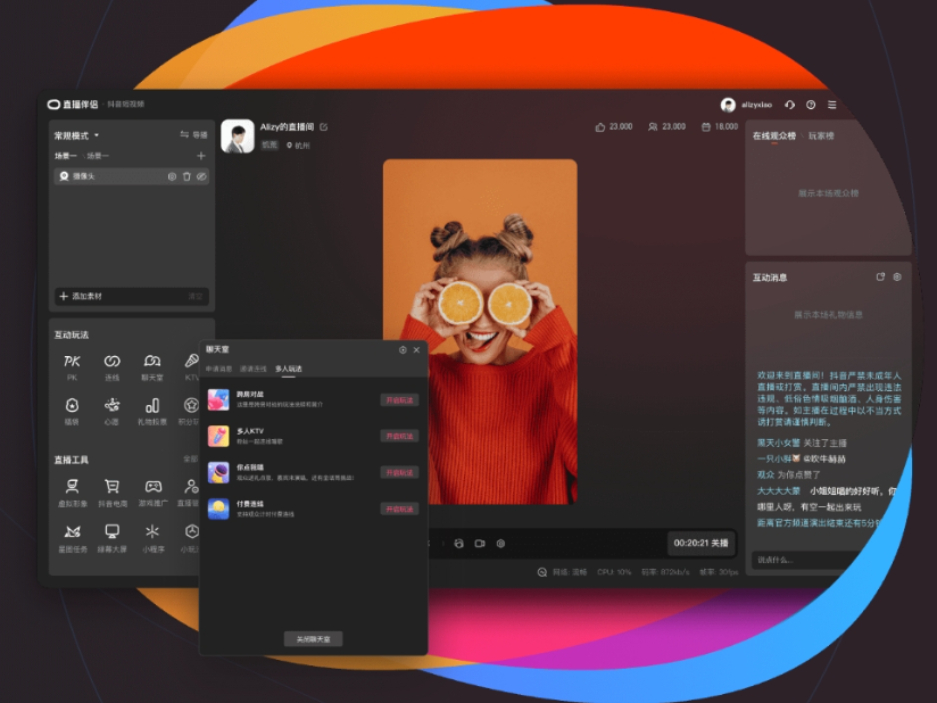Edit the live room title

(323, 127)
